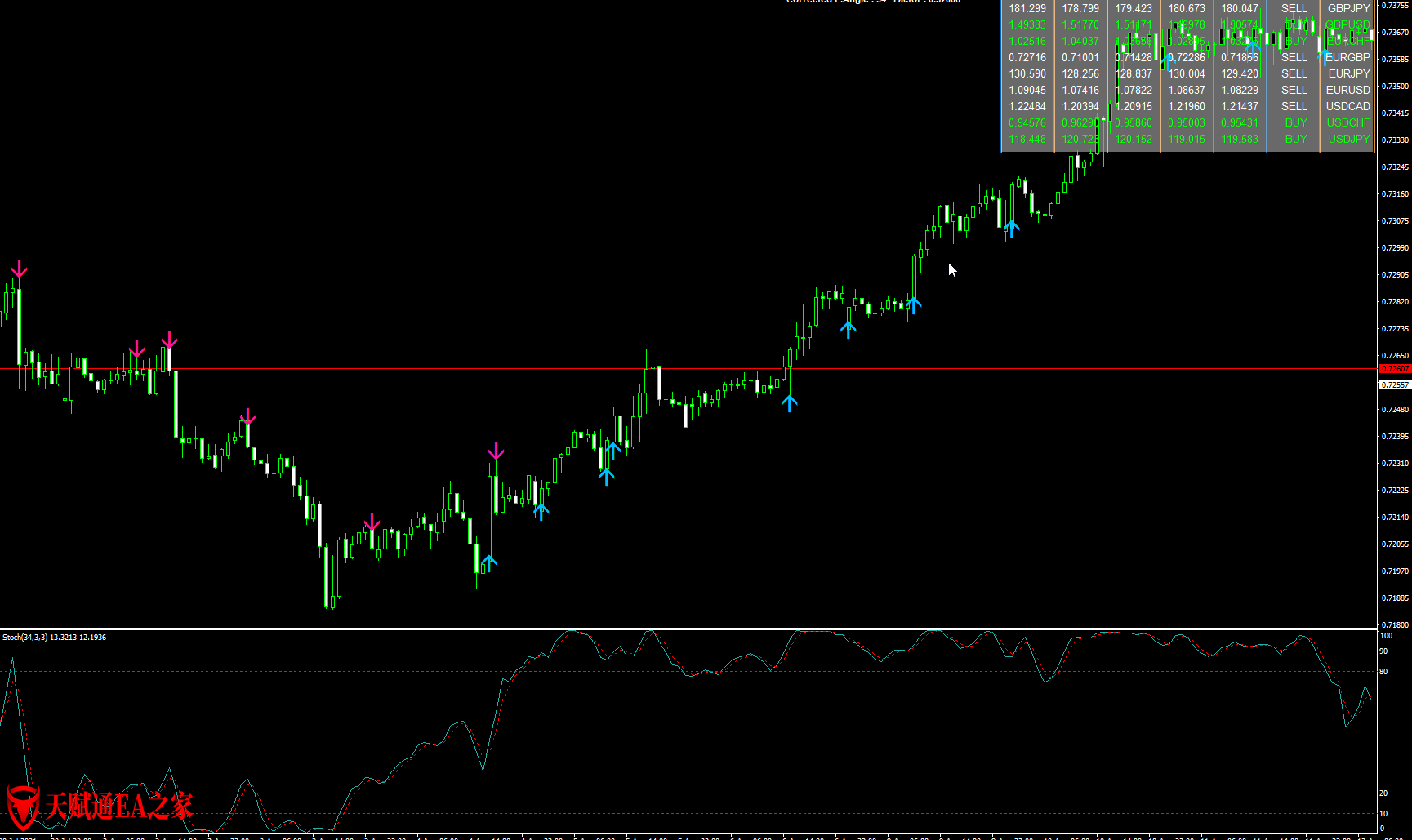Click the USDCAD pair label
1412x840 pixels.
point(1347,106)
